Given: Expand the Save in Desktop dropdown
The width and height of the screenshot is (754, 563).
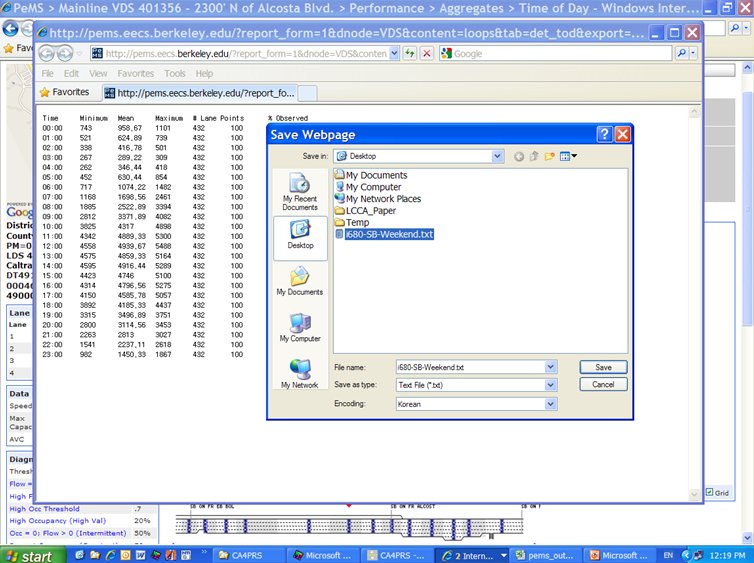Looking at the screenshot, I should (497, 156).
